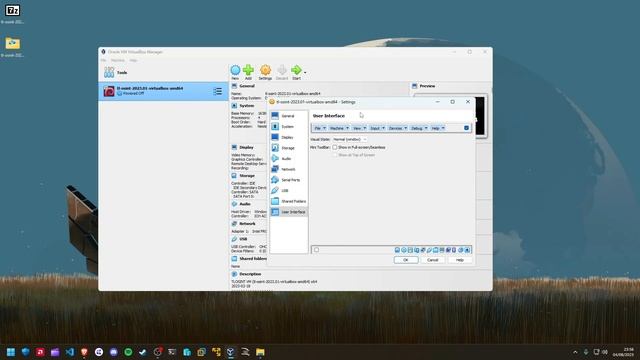Open the VM item hamburger menu icon
This screenshot has width=640, height=360.
click(x=218, y=91)
